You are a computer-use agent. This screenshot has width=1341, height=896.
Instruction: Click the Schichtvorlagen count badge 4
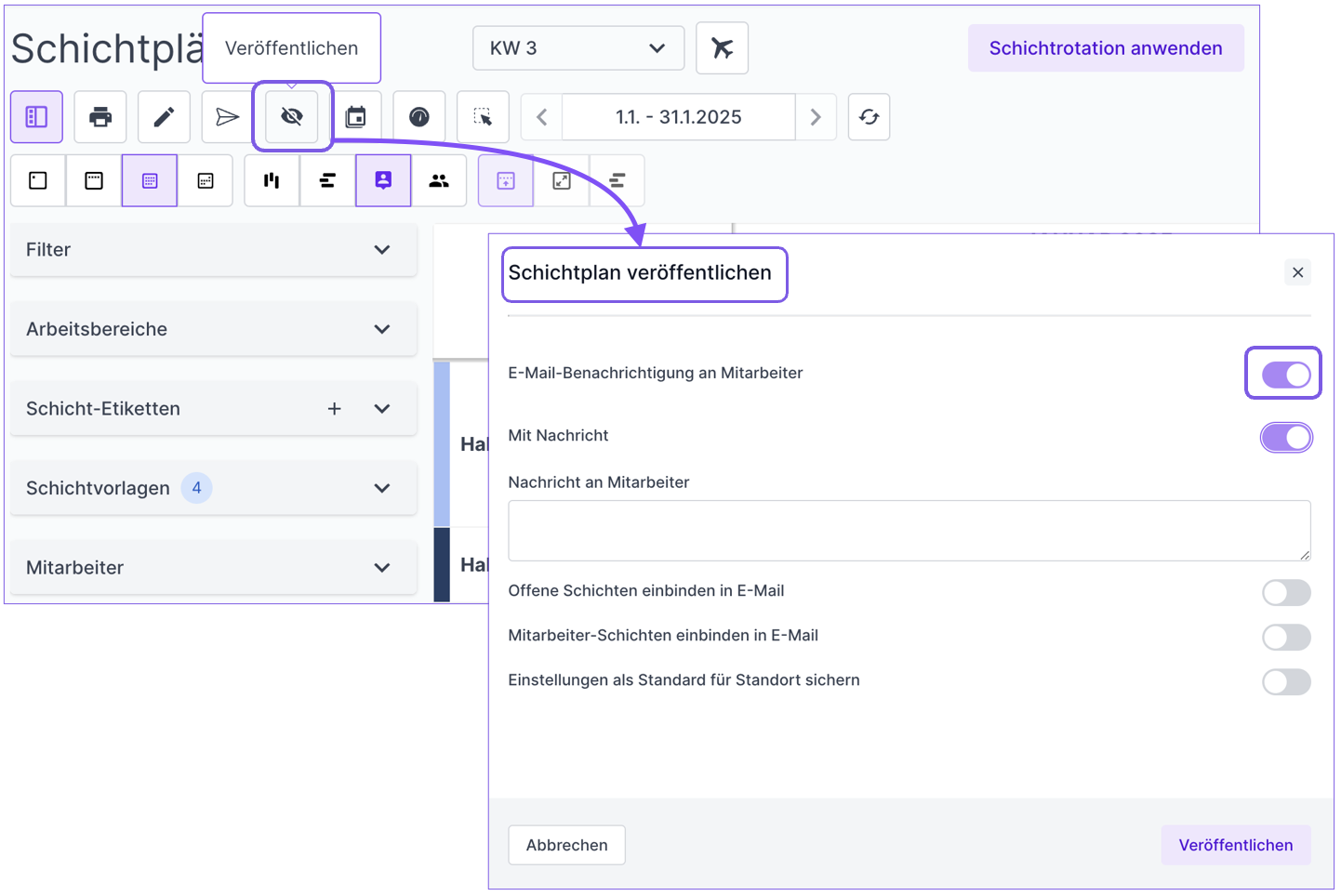pyautogui.click(x=196, y=488)
